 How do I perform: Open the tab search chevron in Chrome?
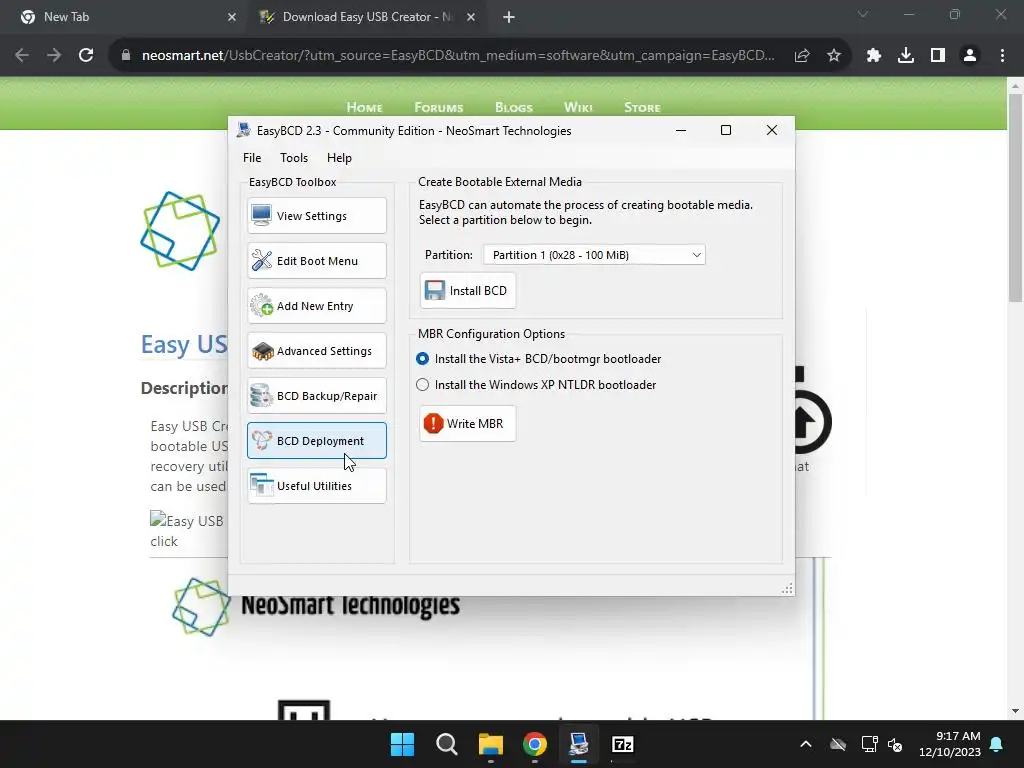click(863, 14)
